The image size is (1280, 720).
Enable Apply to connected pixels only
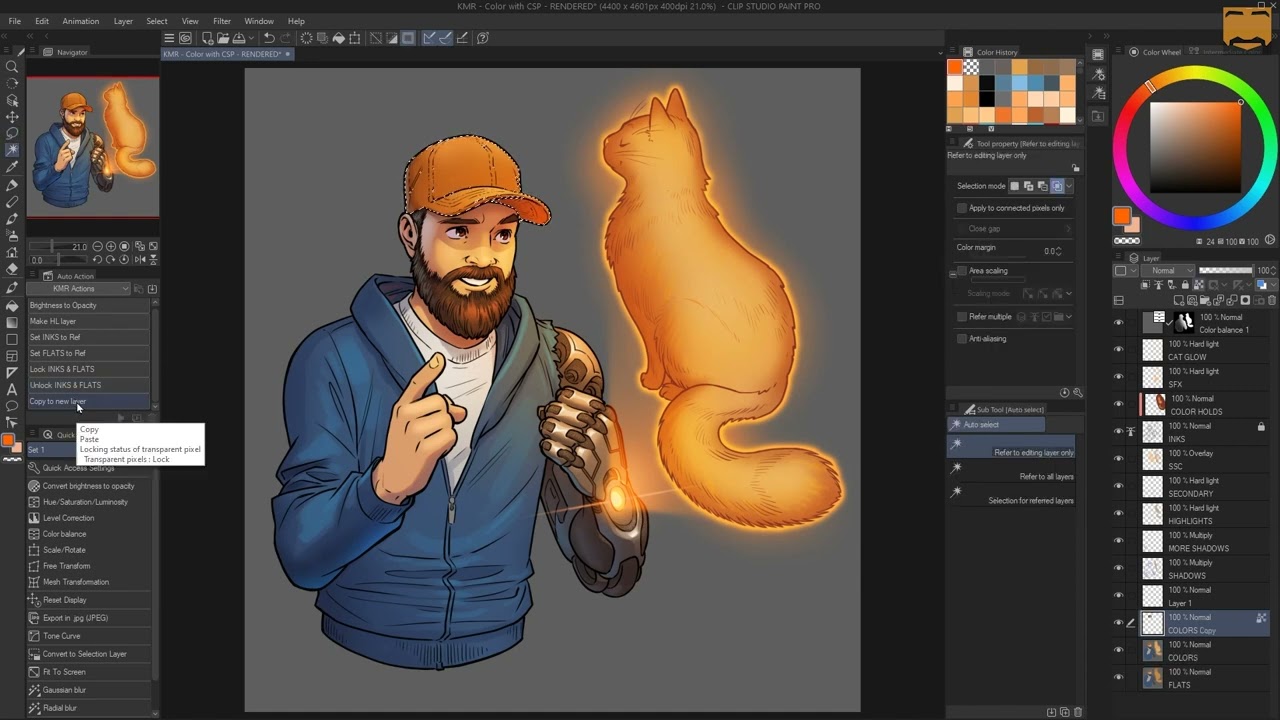coord(962,208)
